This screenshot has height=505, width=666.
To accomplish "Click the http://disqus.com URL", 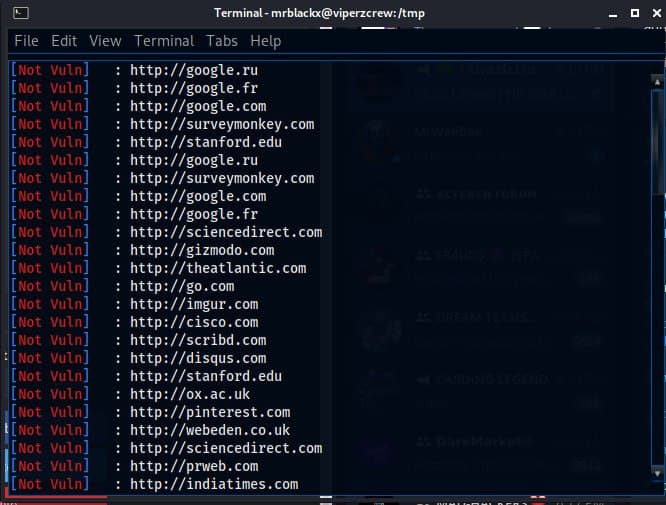I will point(197,358).
